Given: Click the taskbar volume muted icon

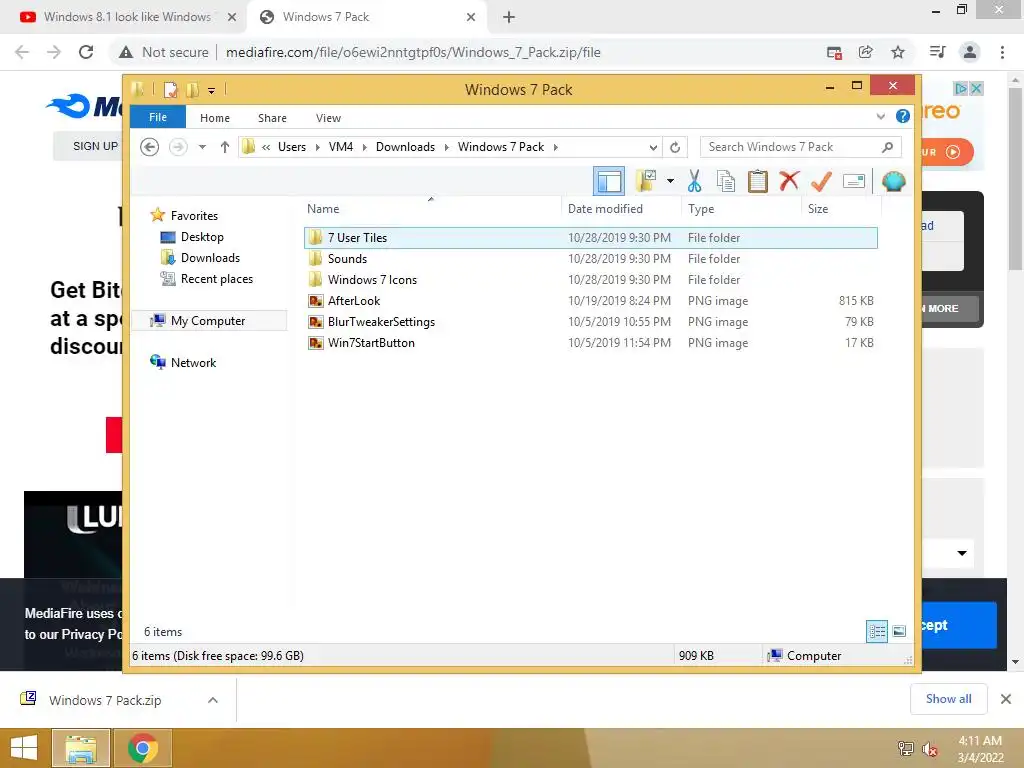Looking at the screenshot, I should point(930,749).
